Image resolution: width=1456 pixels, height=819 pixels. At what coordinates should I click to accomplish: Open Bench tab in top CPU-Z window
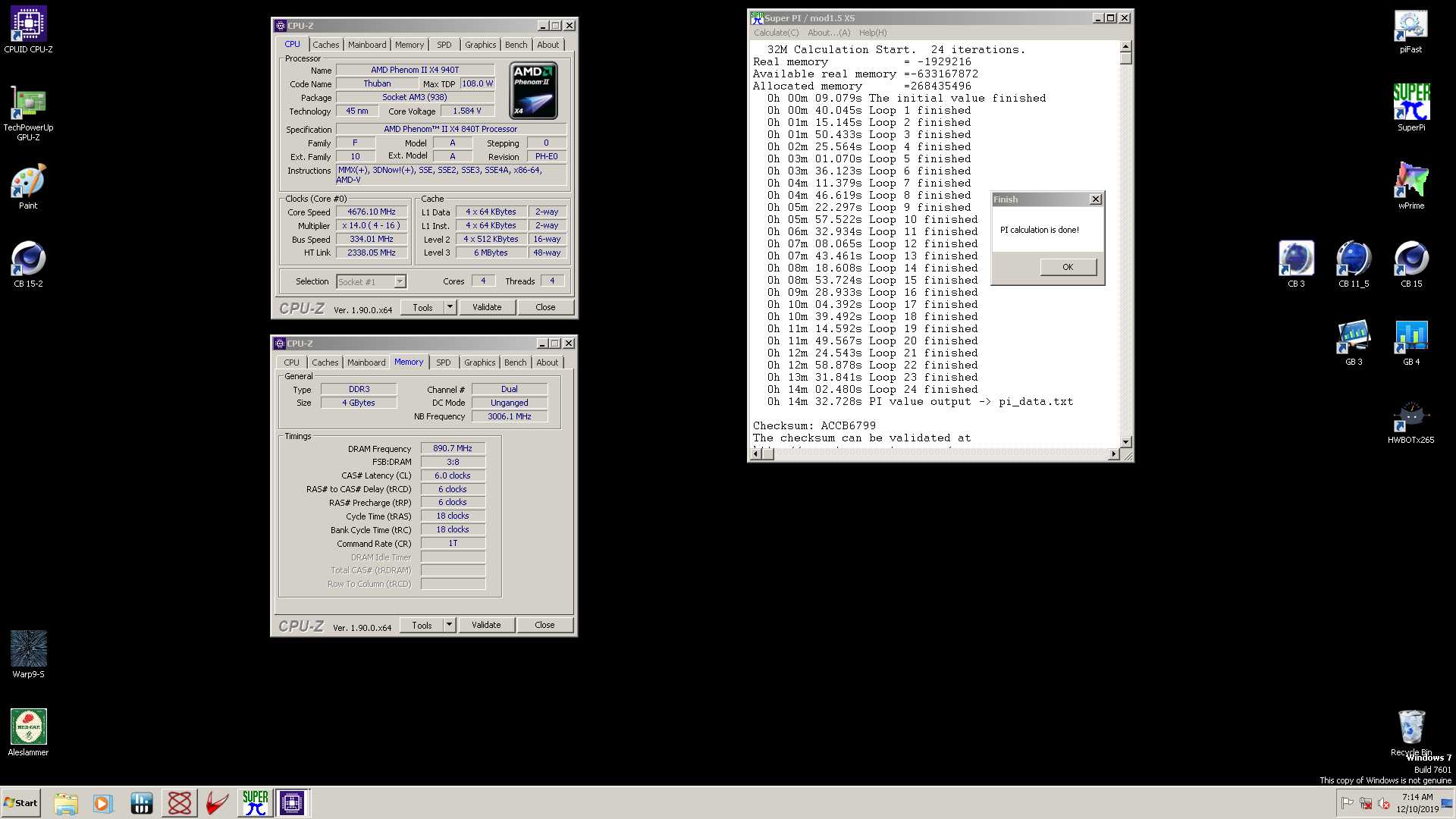(x=516, y=45)
